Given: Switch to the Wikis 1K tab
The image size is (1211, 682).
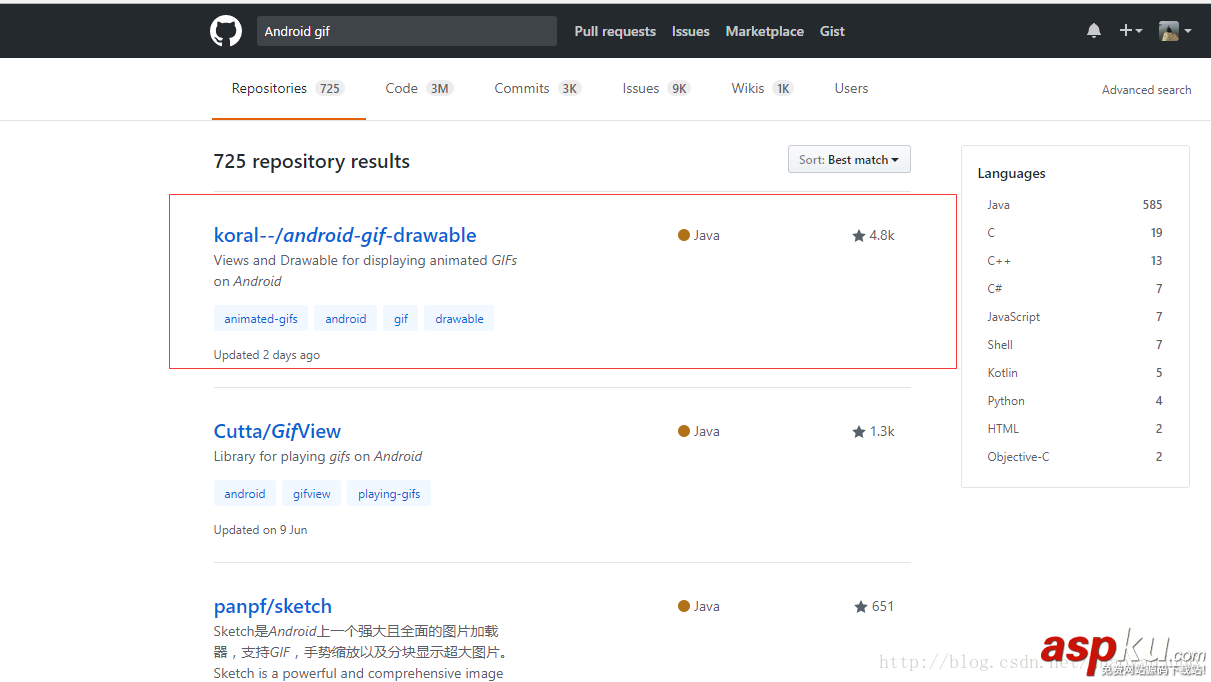Looking at the screenshot, I should tap(762, 88).
